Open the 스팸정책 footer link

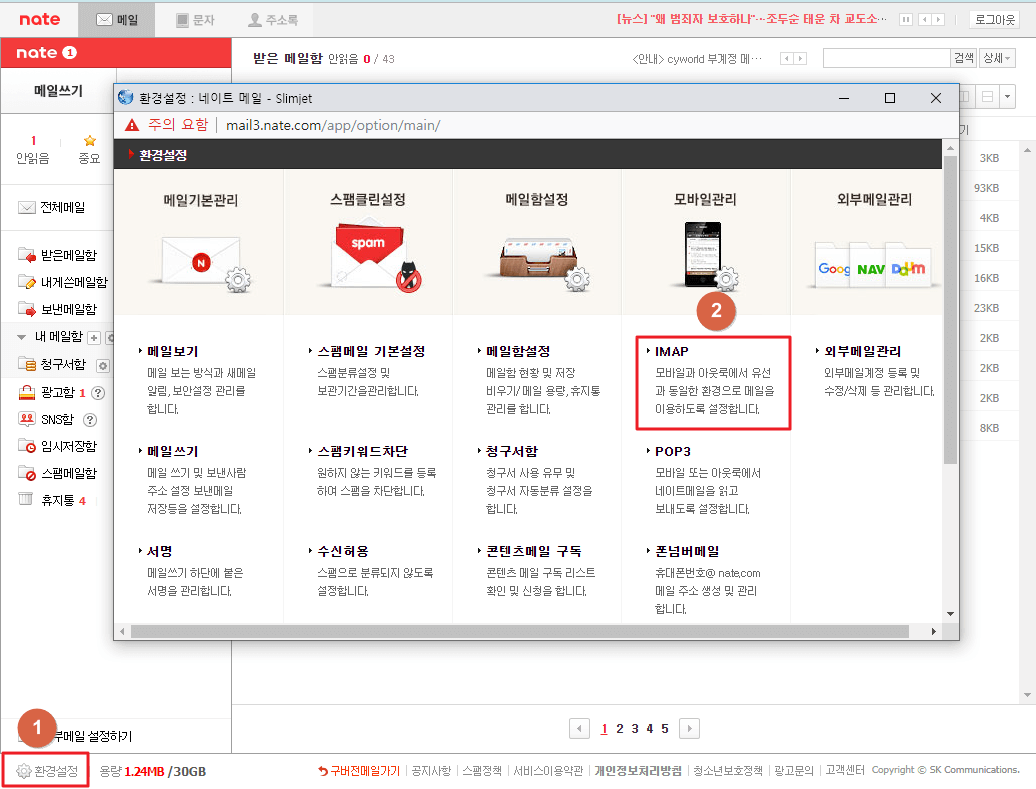[482, 770]
